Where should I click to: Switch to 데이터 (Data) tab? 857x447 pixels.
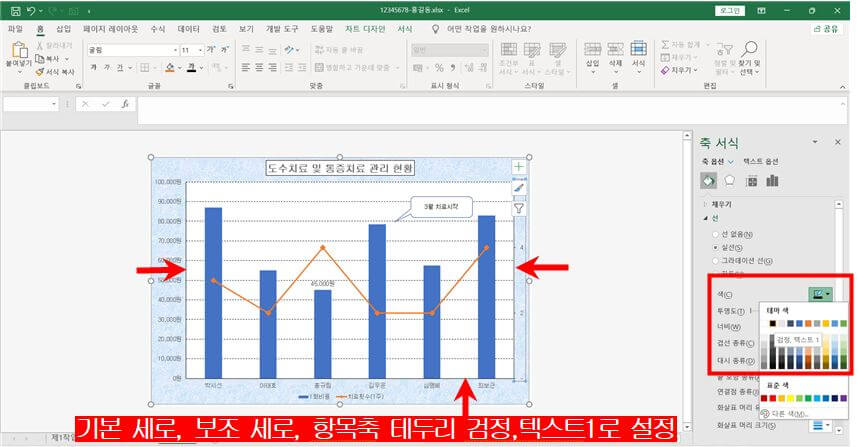point(189,29)
